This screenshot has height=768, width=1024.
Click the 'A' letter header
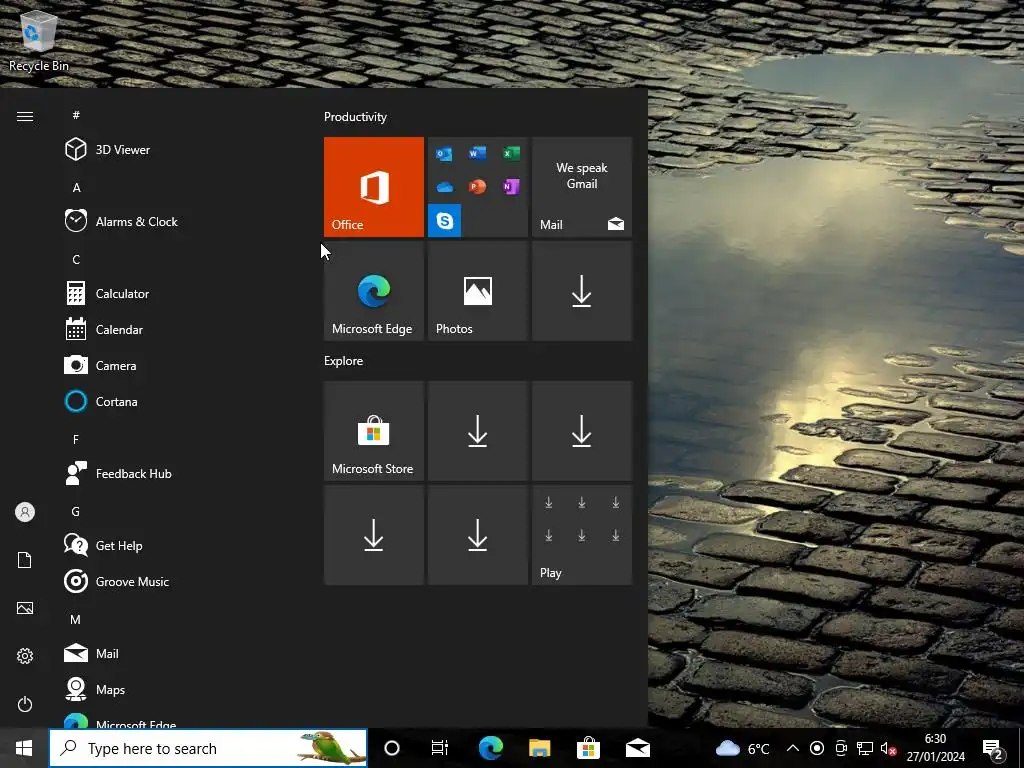click(x=76, y=187)
